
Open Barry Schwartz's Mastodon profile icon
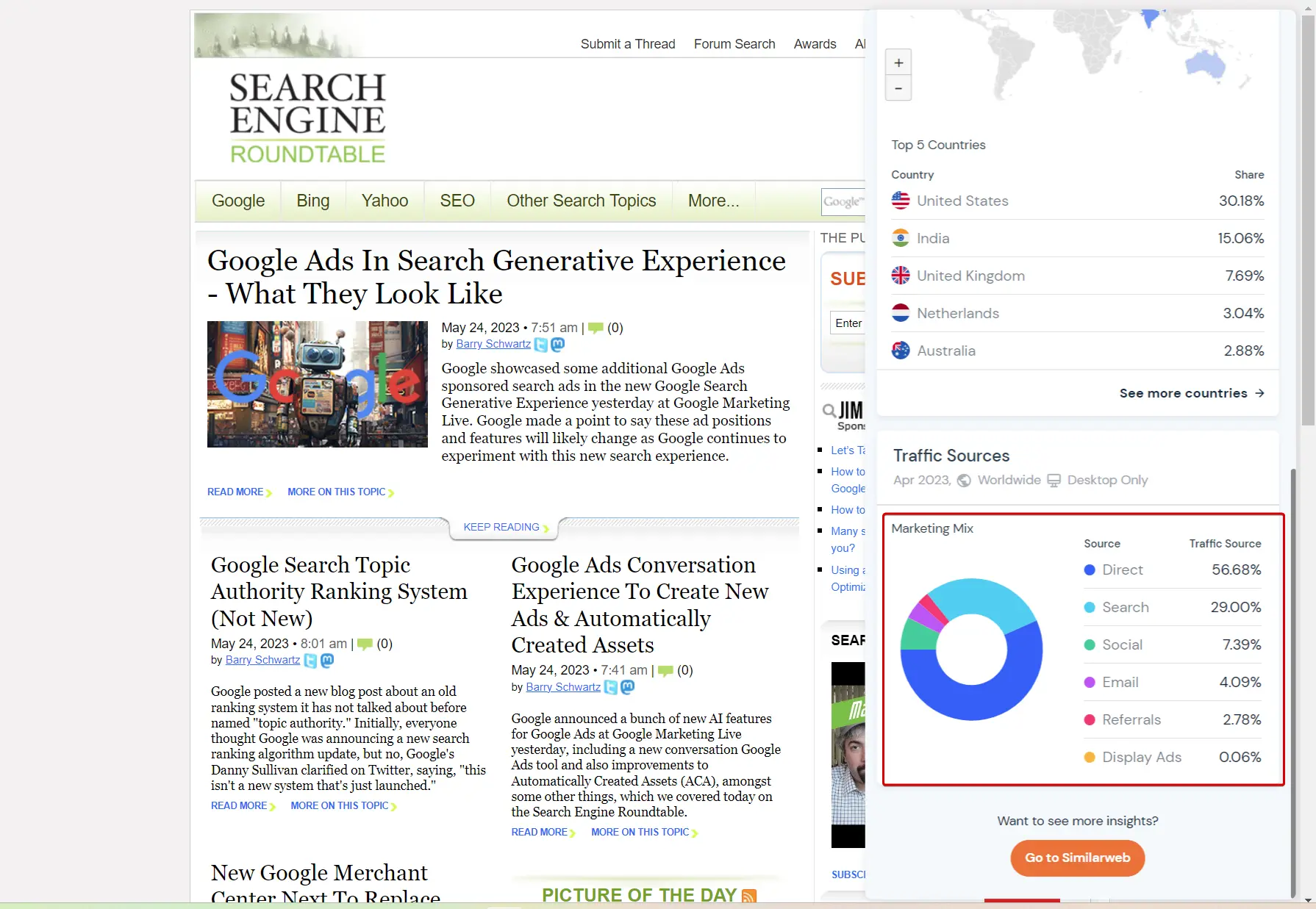558,344
